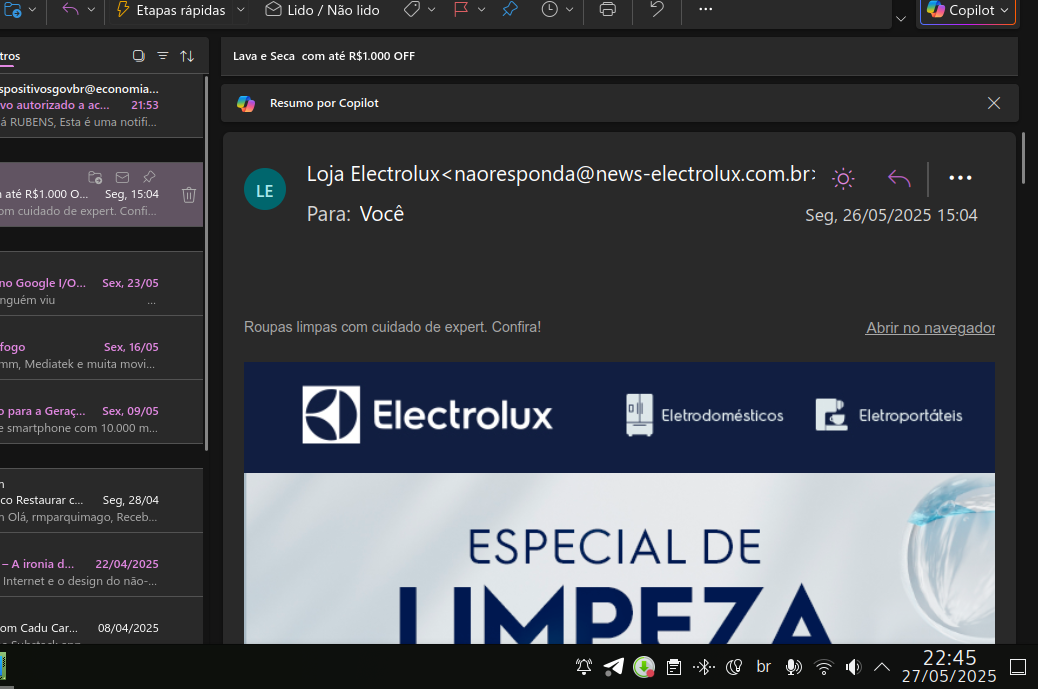This screenshot has width=1038, height=689.
Task: Toggle Lido / Não lido status
Action: point(322,10)
